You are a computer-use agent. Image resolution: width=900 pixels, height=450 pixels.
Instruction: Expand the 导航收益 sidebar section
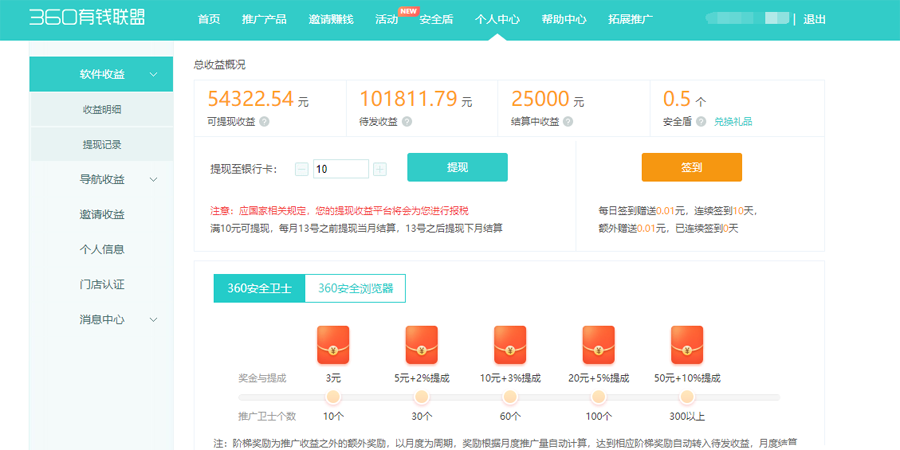[153, 179]
